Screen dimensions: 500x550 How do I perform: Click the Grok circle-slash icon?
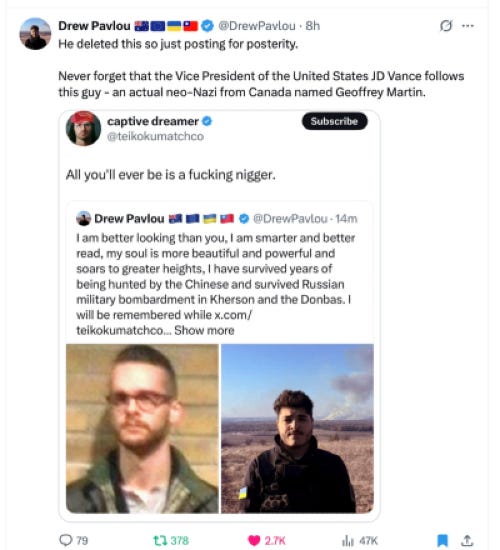coord(446,26)
